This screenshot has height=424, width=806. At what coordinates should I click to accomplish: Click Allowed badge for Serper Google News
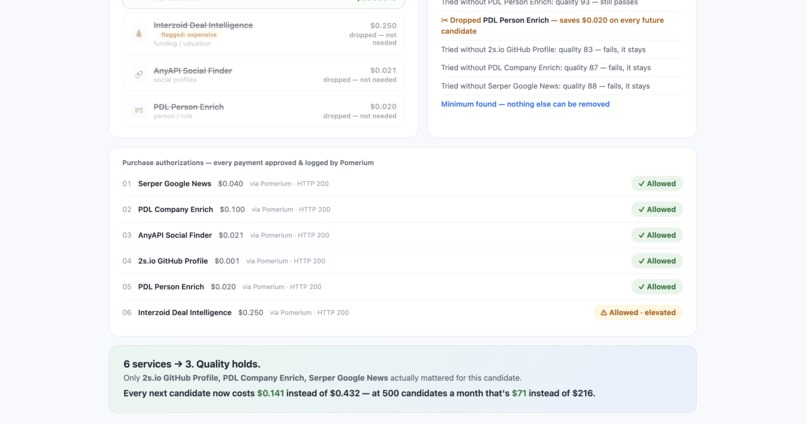point(657,184)
